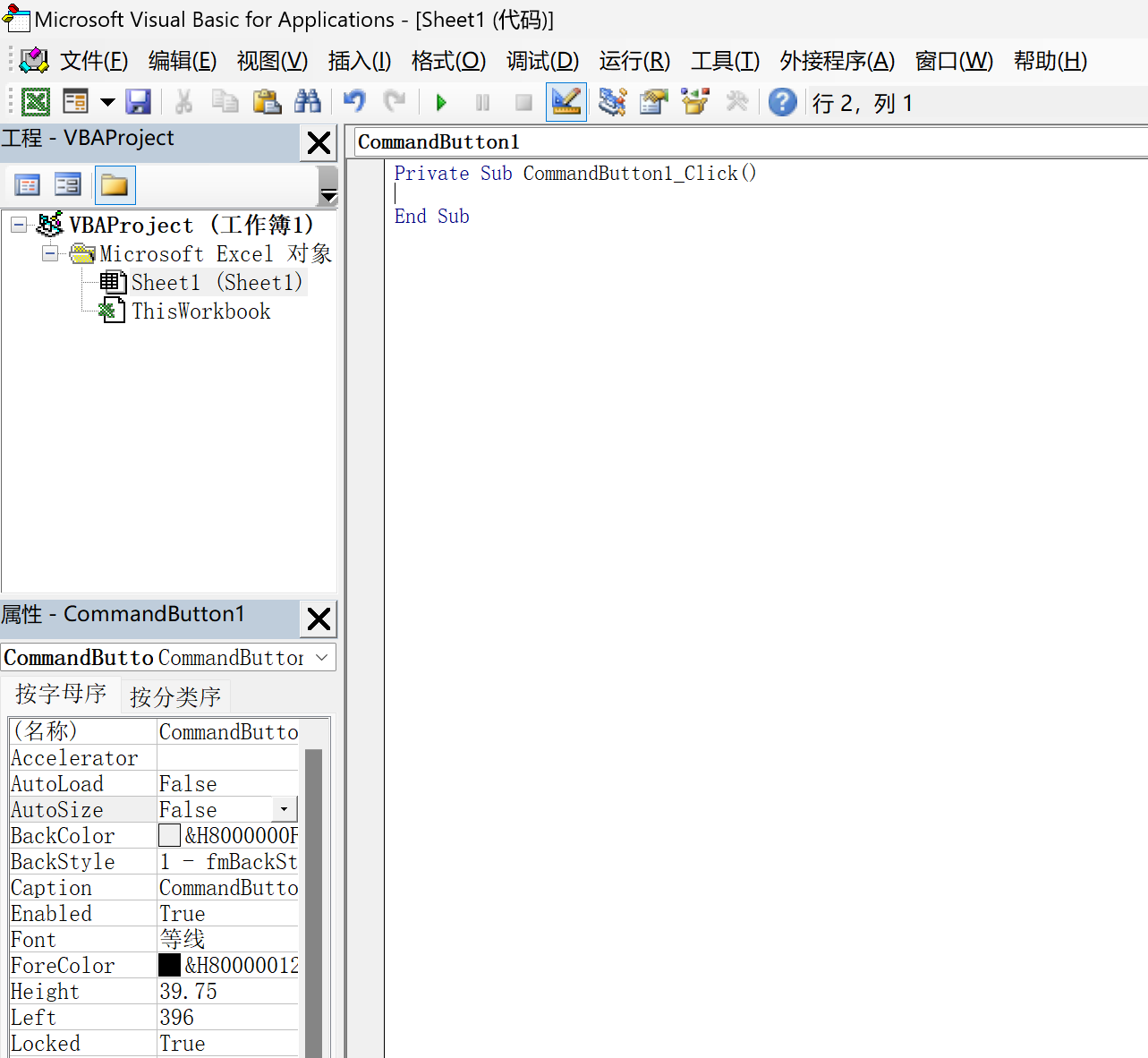Viewport: 1148px width, 1058px height.
Task: Open the 外接程序(A) menu
Action: pyautogui.click(x=837, y=61)
